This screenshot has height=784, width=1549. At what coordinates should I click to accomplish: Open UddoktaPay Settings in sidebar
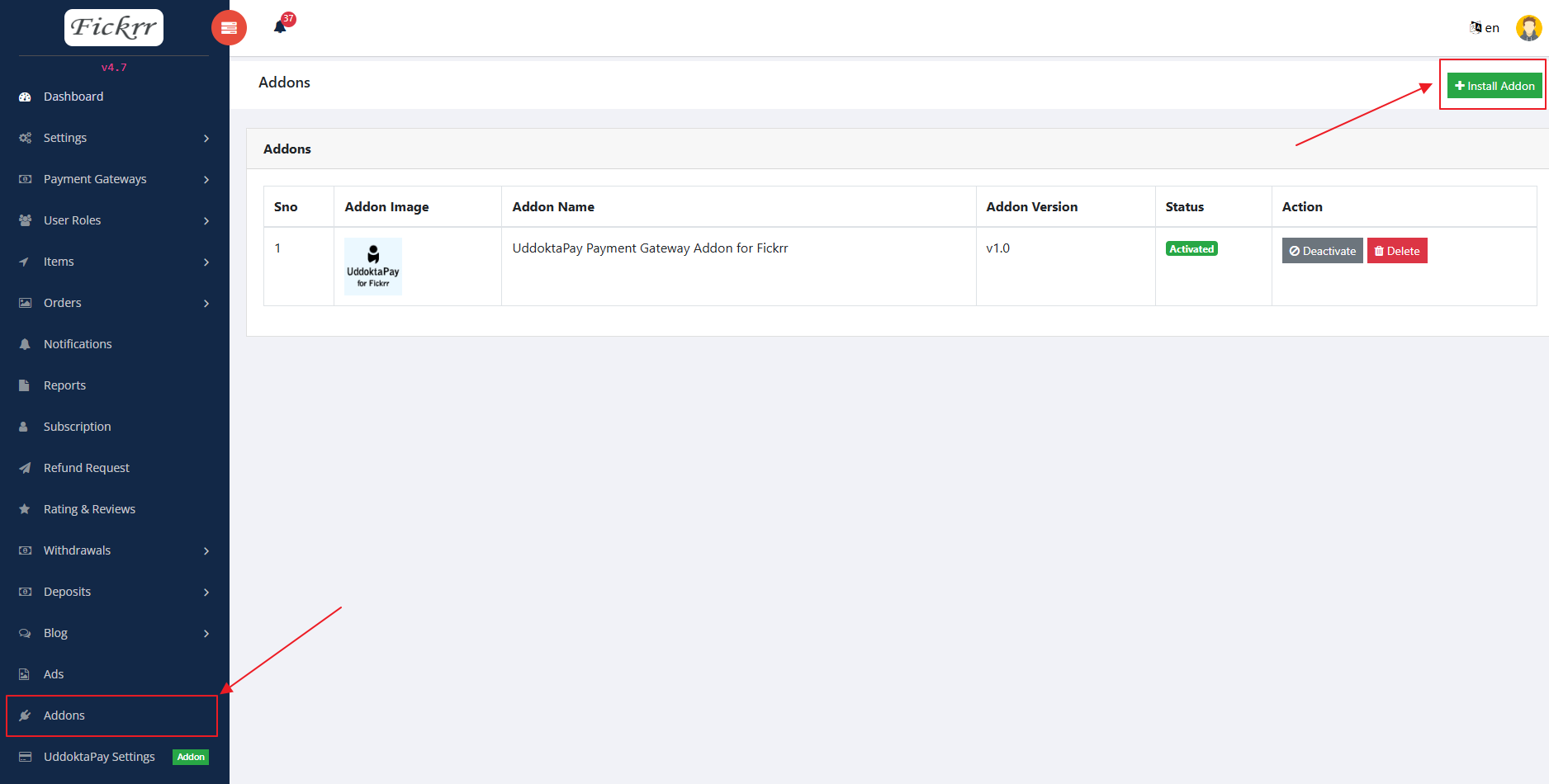(x=99, y=757)
